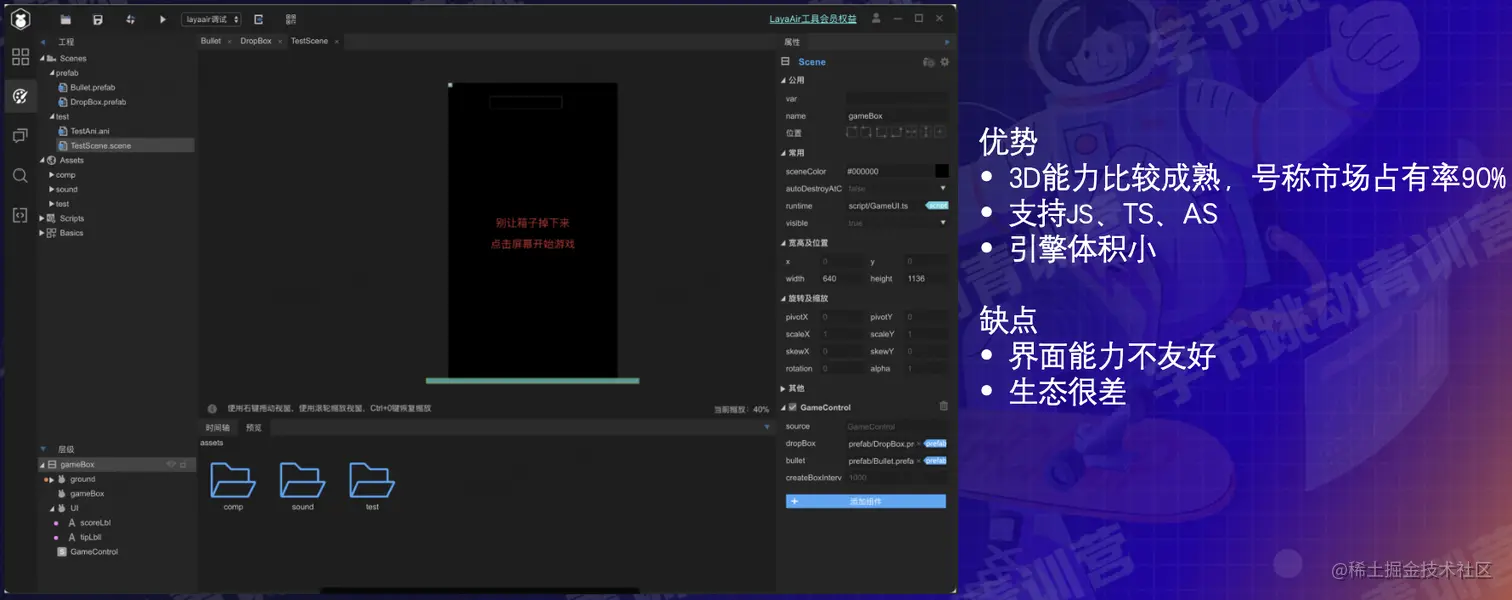
Task: Click the publish/export icon beside debug dropdown
Action: coord(258,19)
